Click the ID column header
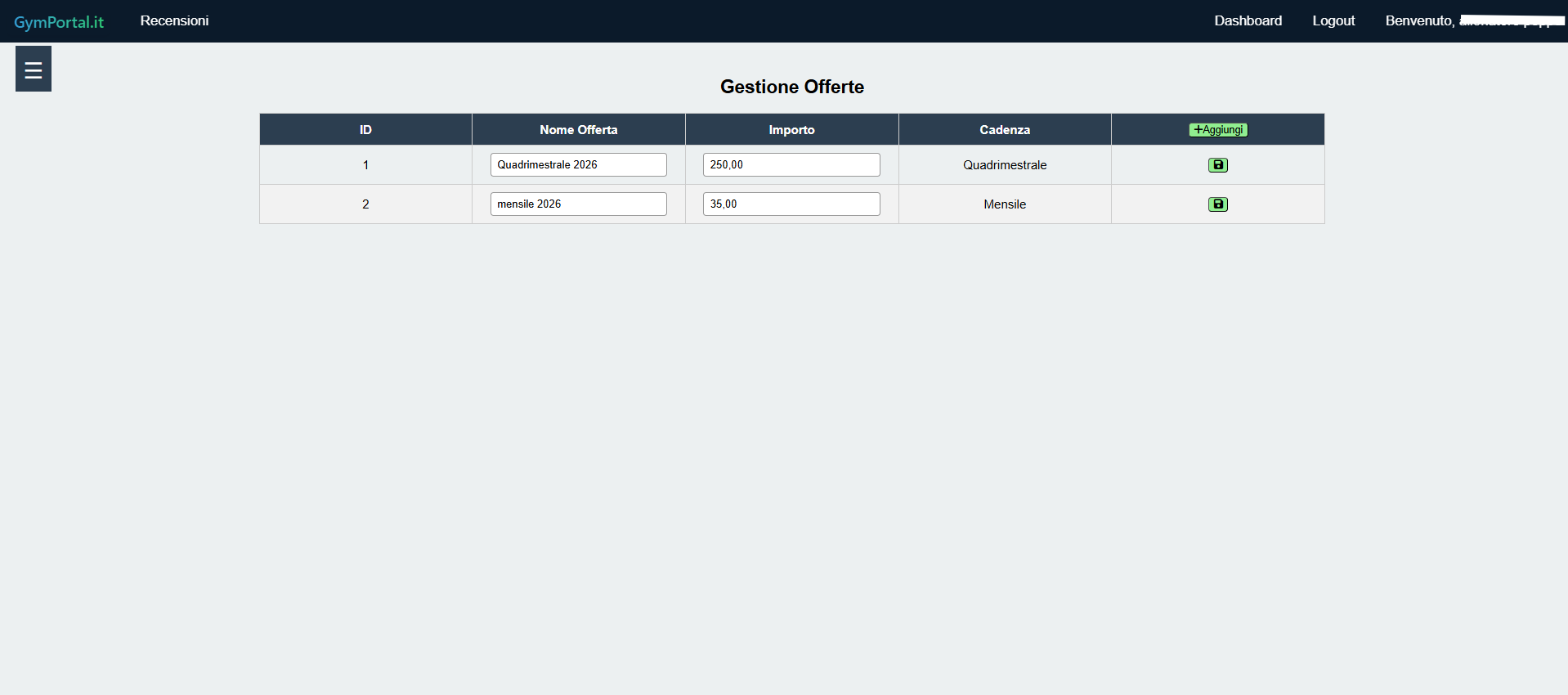The height and width of the screenshot is (695, 1568). [x=365, y=130]
